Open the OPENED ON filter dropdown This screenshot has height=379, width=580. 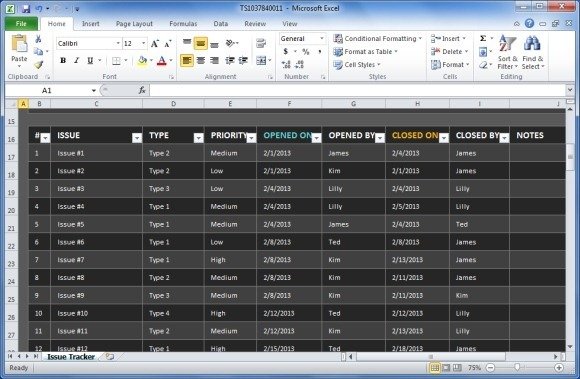coord(317,138)
